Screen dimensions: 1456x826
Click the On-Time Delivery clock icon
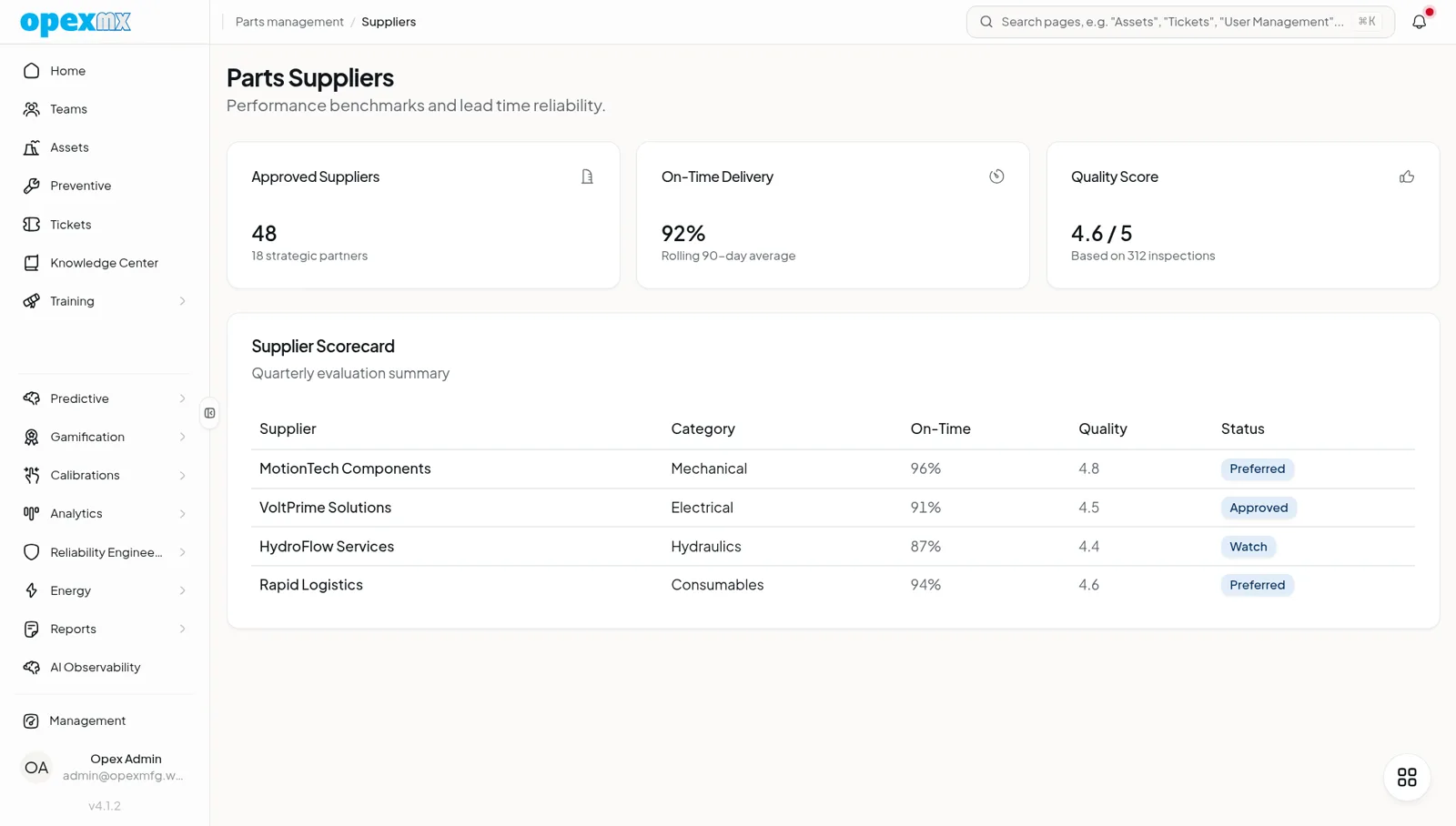pos(996,176)
